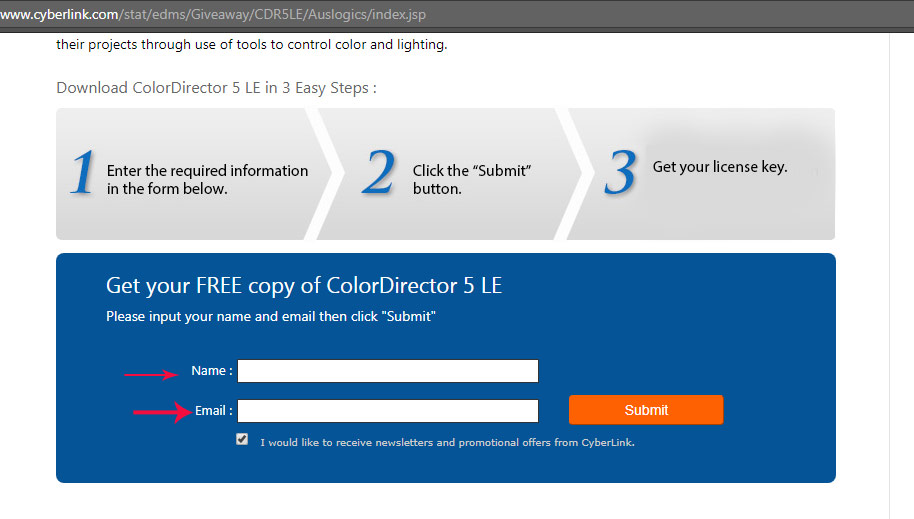Viewport: 914px width, 519px height.
Task: Click the step 1 text 'Enter the required information'
Action: click(x=208, y=171)
